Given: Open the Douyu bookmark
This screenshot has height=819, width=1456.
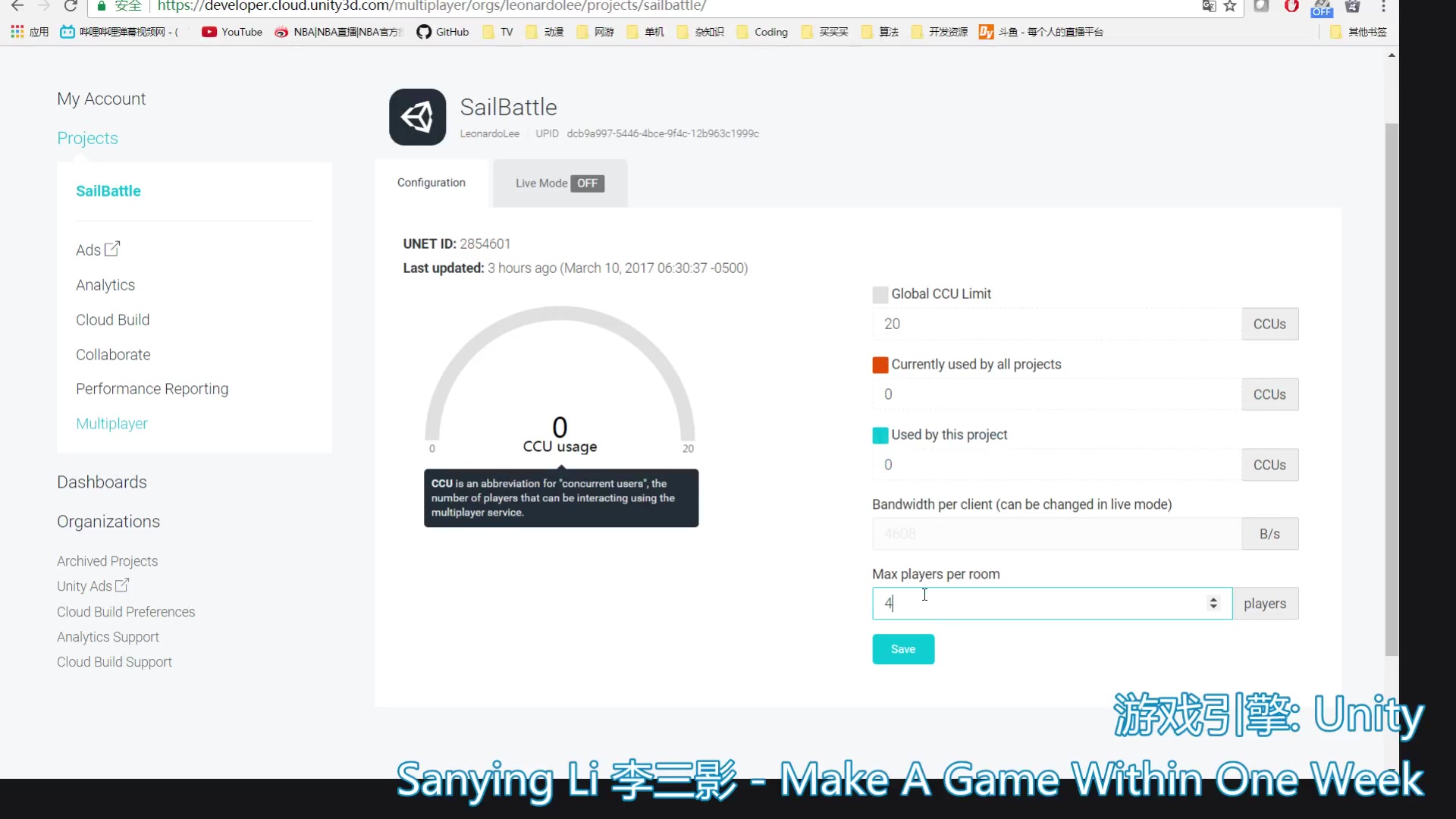Looking at the screenshot, I should click(1041, 32).
